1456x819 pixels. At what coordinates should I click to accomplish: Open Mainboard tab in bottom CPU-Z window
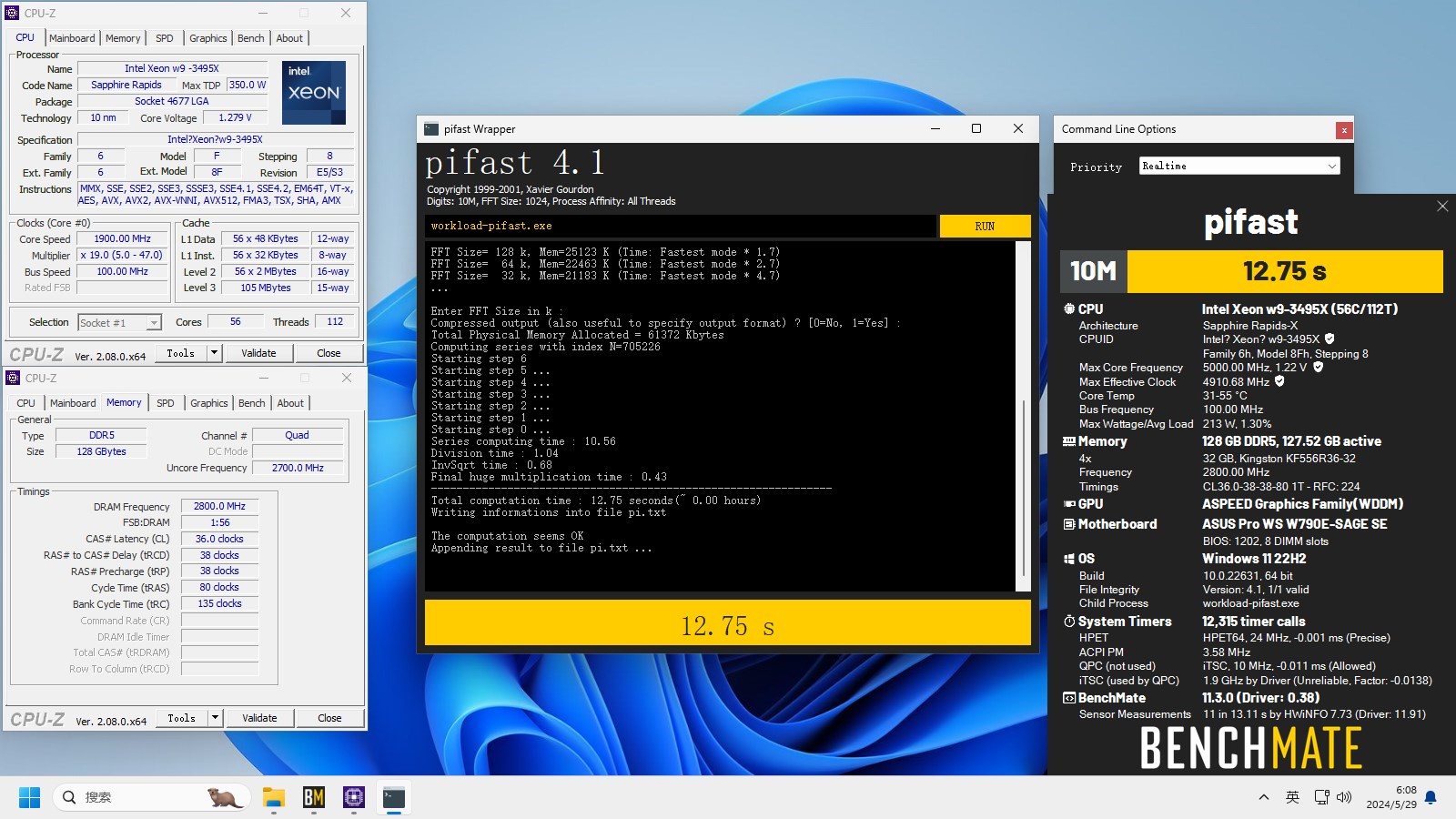[73, 403]
